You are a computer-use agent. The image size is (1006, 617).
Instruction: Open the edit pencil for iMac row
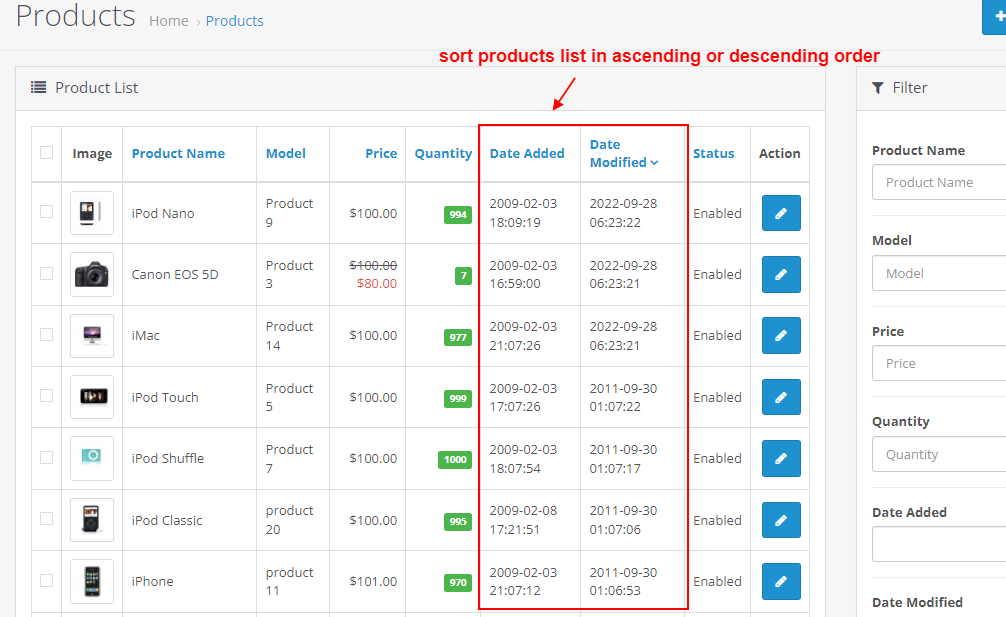tap(780, 336)
